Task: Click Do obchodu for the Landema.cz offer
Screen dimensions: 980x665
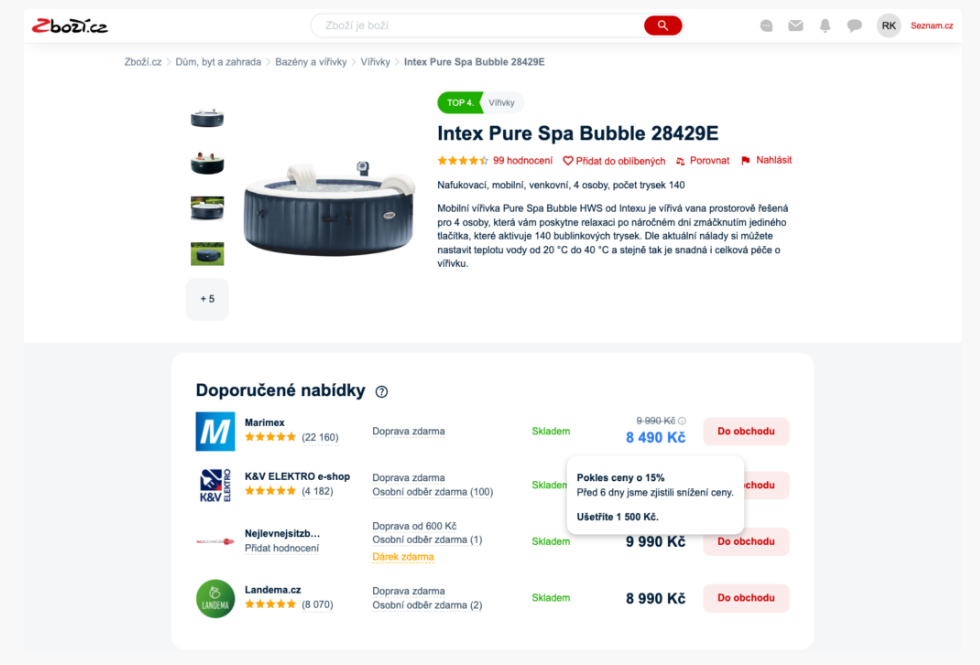Action: (x=746, y=598)
